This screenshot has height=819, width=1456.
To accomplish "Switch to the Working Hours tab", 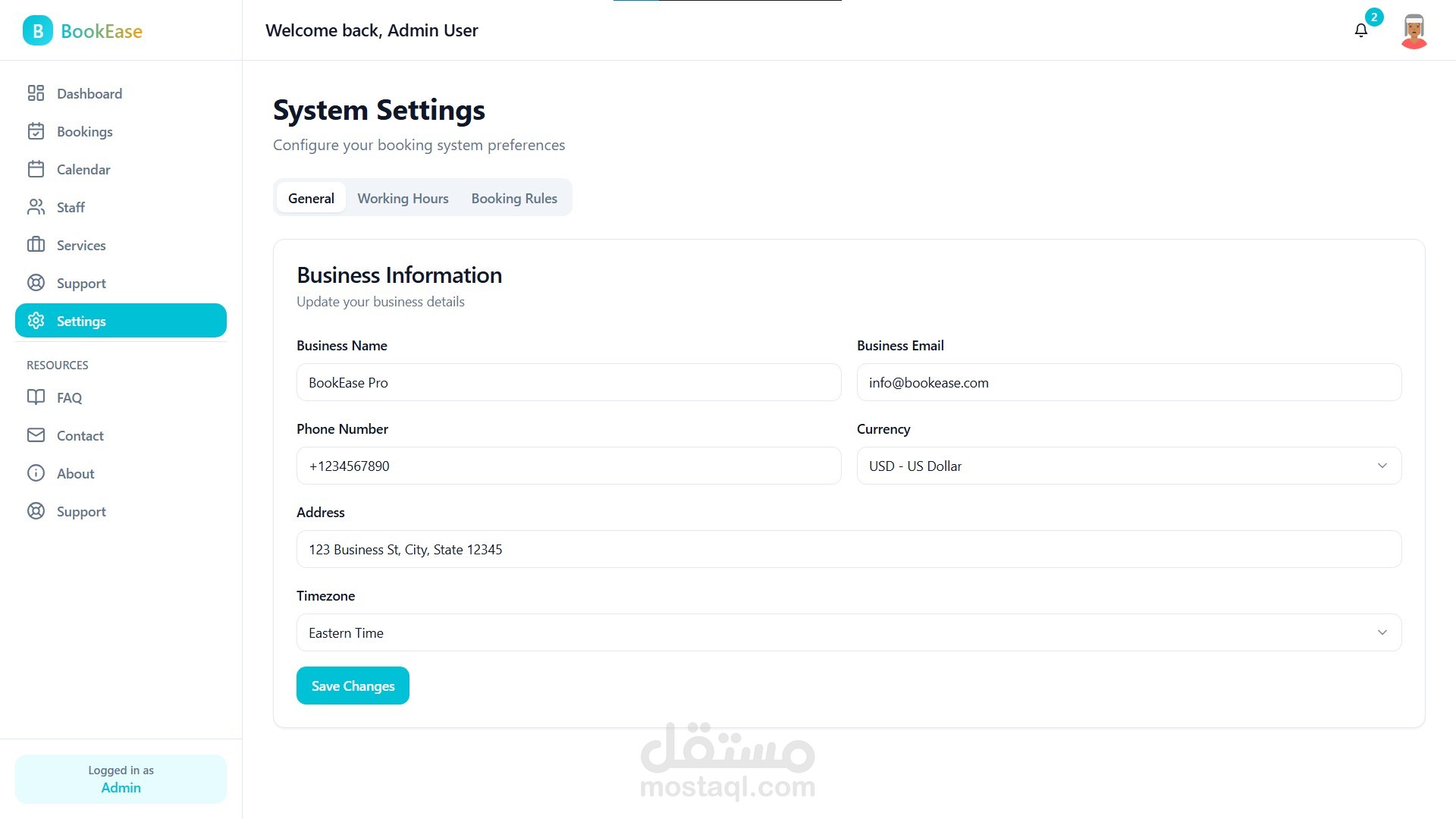I will pyautogui.click(x=403, y=198).
